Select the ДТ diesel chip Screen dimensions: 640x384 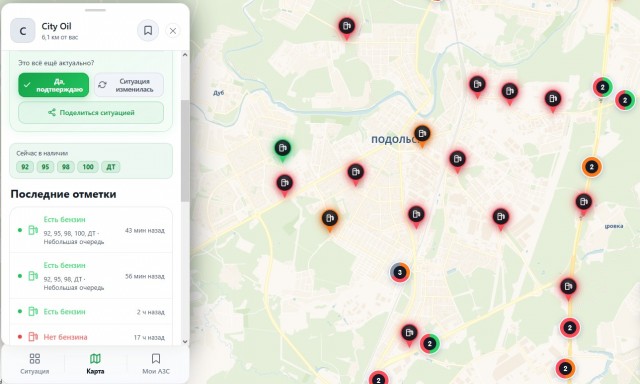[111, 167]
